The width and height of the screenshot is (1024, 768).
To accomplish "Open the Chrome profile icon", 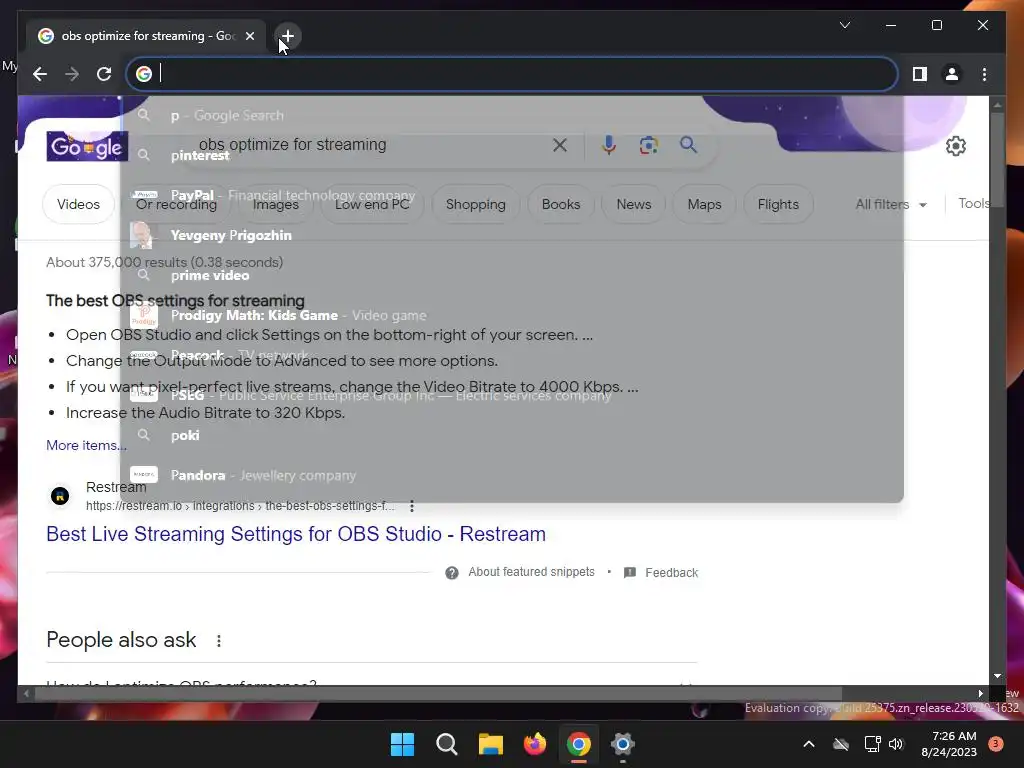I will coord(952,74).
